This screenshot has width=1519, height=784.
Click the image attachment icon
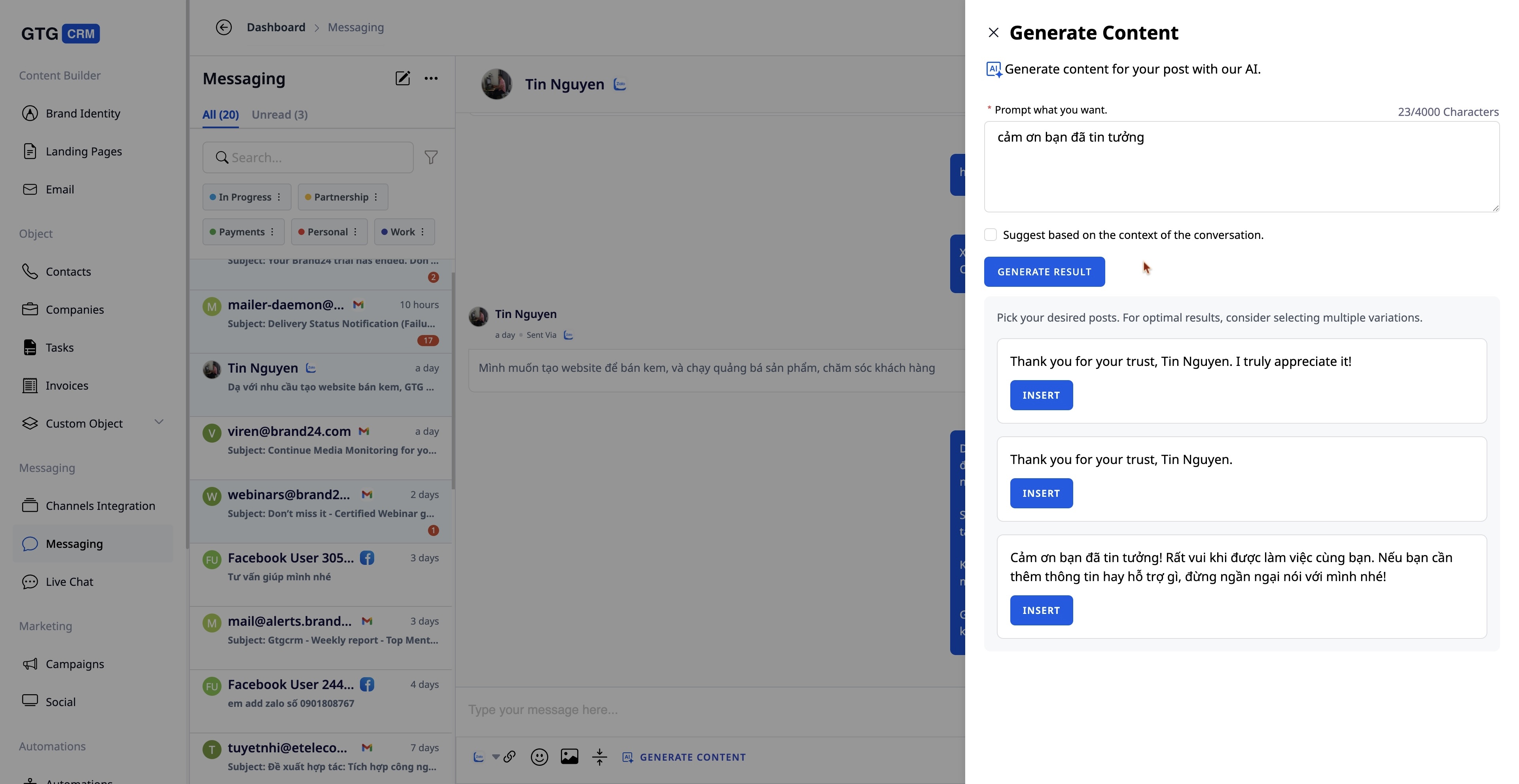(x=569, y=757)
